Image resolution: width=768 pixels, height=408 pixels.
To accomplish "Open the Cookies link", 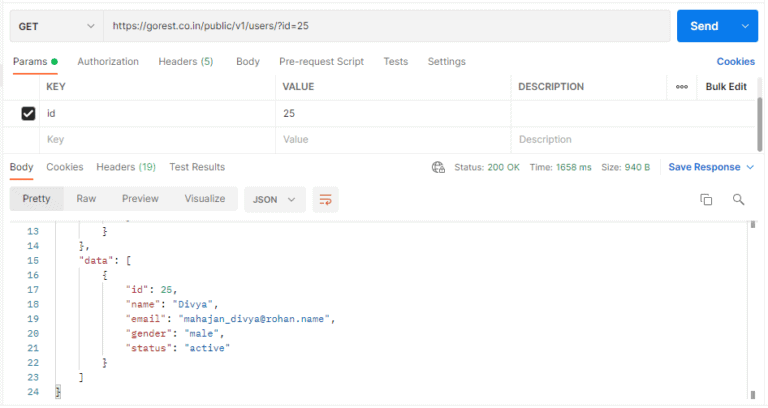I will [735, 61].
